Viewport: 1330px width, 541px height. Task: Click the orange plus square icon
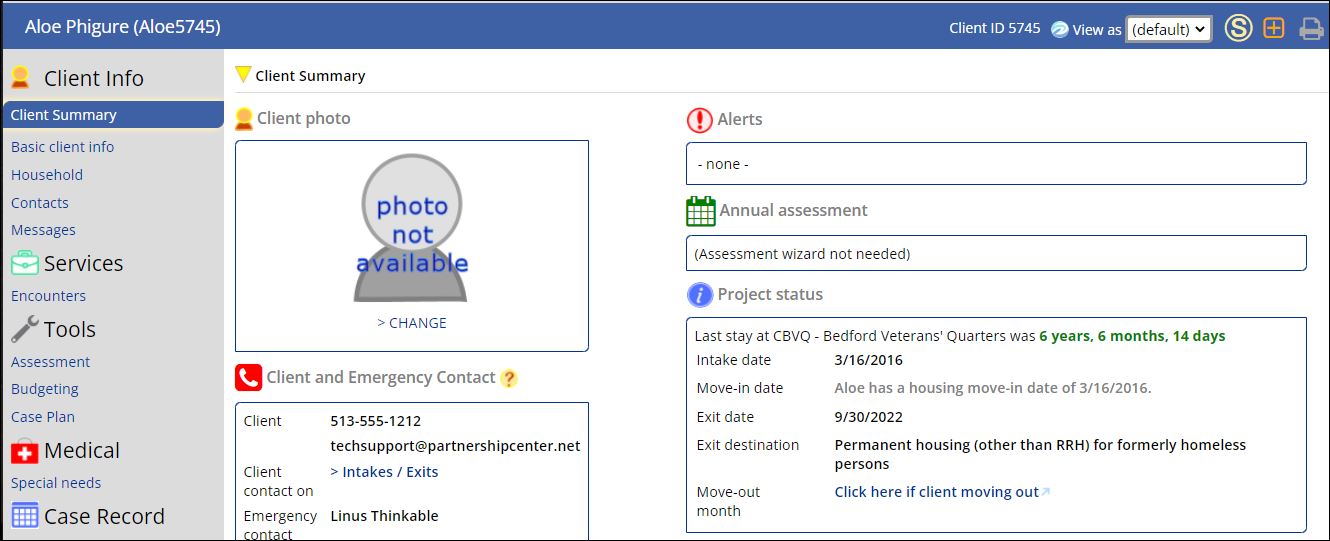pyautogui.click(x=1273, y=28)
